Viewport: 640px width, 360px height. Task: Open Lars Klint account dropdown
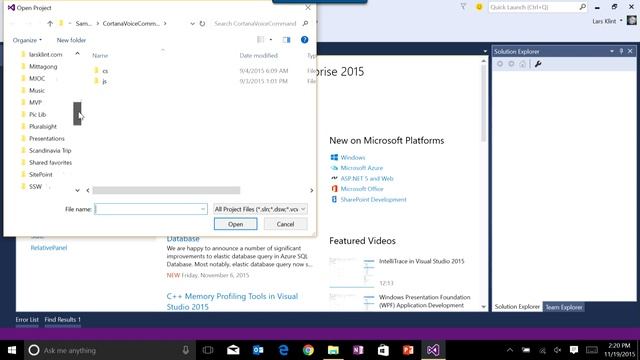pyautogui.click(x=621, y=21)
